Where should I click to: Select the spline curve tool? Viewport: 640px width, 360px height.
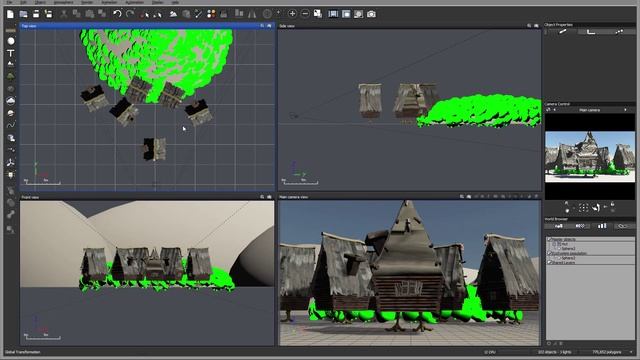pyautogui.click(x=11, y=125)
